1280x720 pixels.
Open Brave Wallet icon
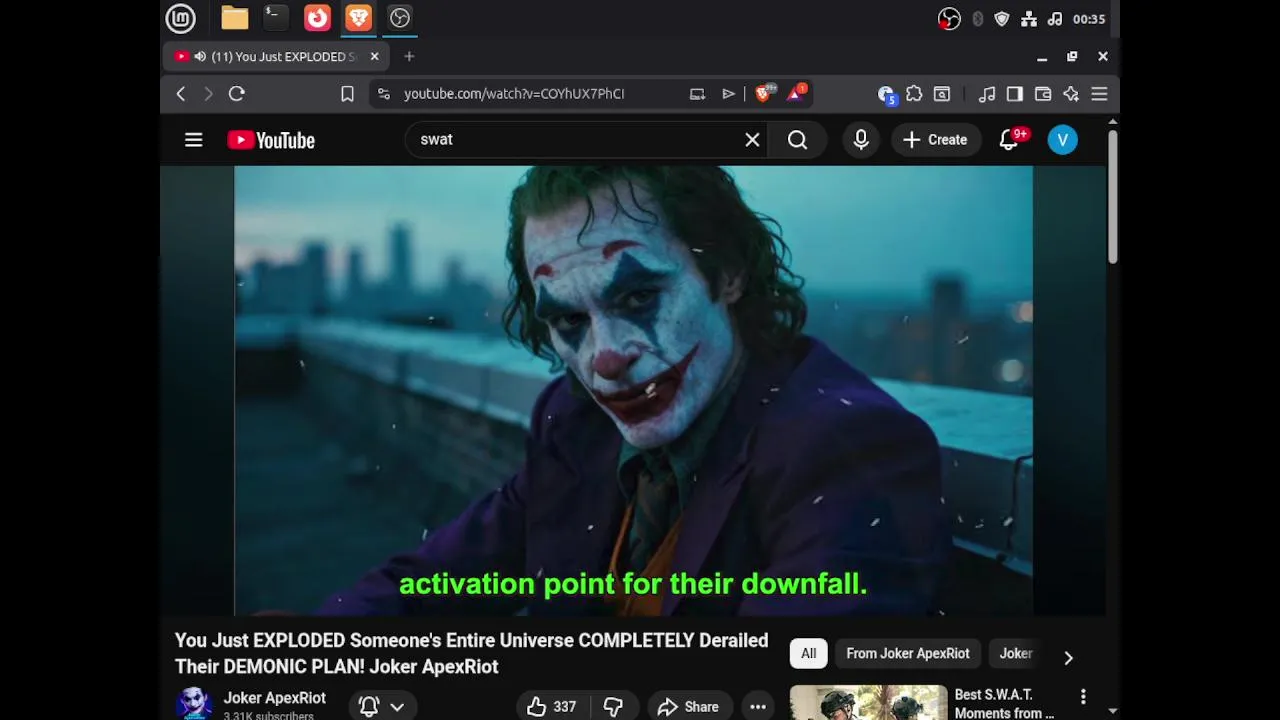pos(1043,94)
